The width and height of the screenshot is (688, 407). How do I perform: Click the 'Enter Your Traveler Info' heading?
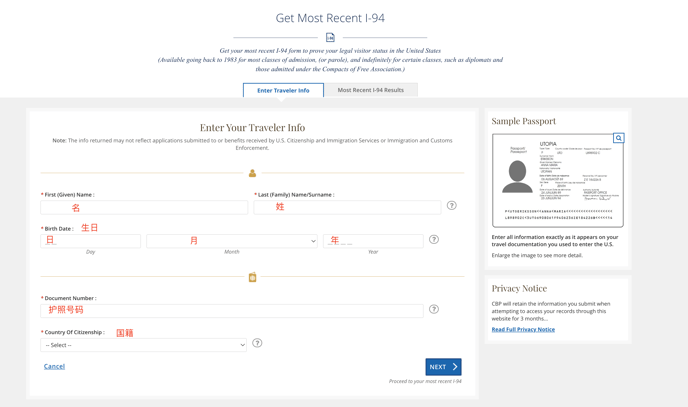click(x=252, y=128)
